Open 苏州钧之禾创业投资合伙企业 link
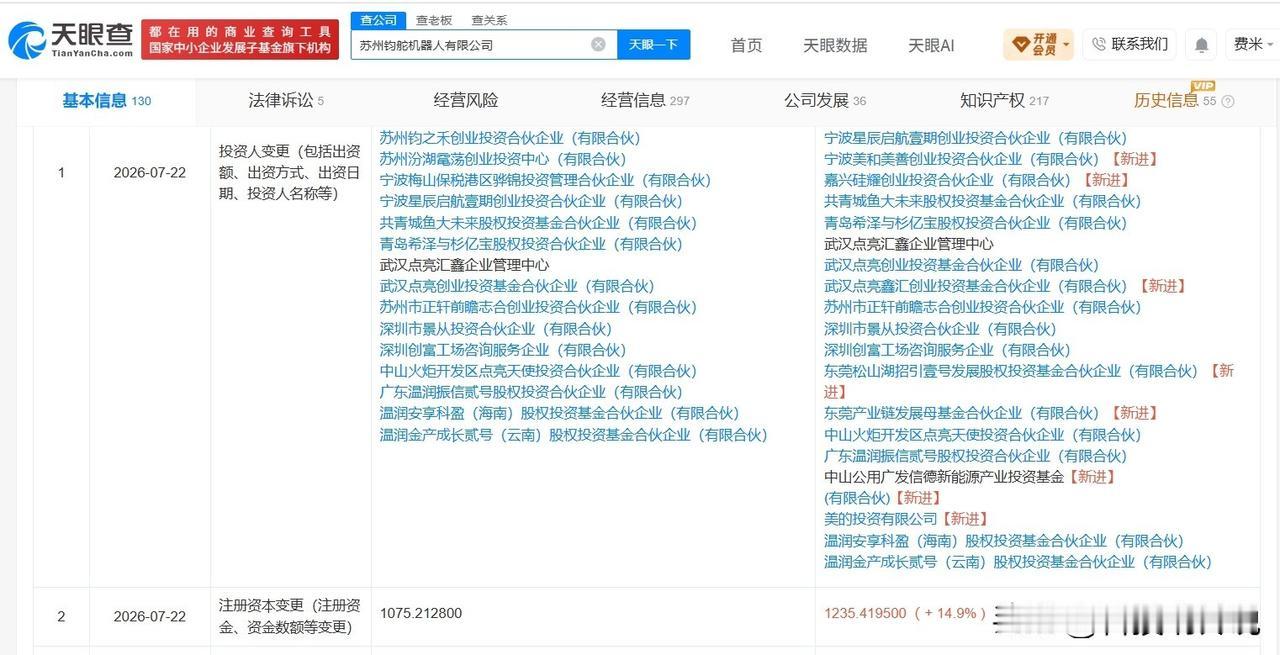 coord(509,138)
